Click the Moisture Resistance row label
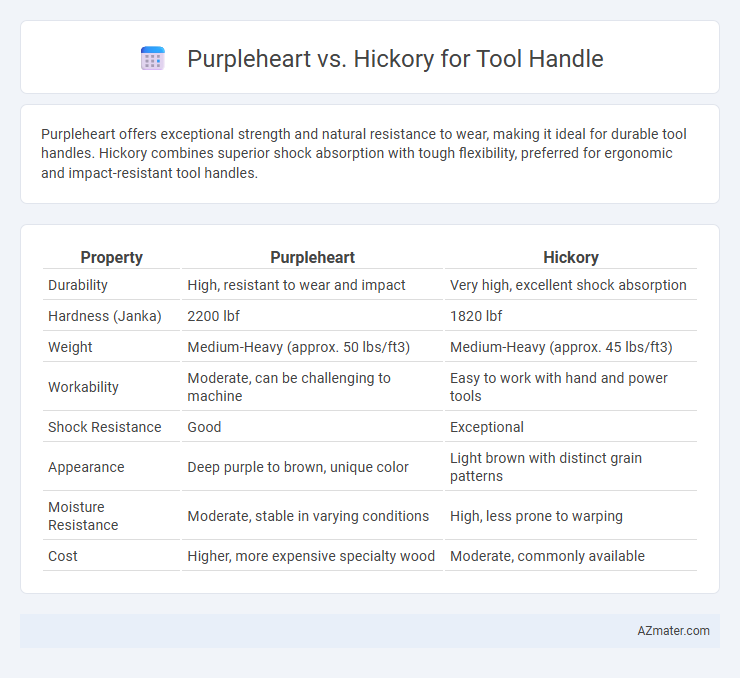This screenshot has width=740, height=678. point(83,516)
